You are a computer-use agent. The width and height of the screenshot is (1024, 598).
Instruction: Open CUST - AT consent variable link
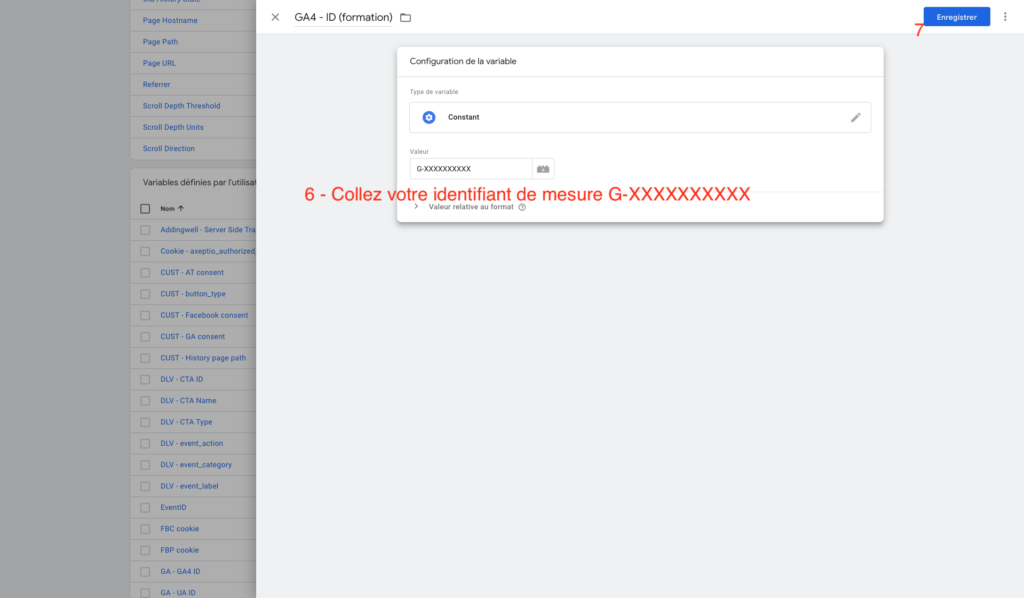192,273
